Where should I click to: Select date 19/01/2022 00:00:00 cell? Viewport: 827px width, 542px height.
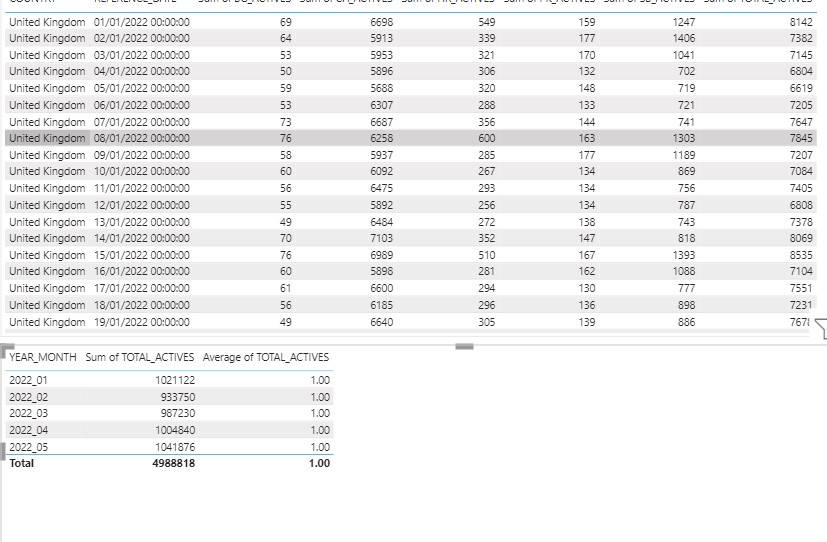tap(142, 322)
